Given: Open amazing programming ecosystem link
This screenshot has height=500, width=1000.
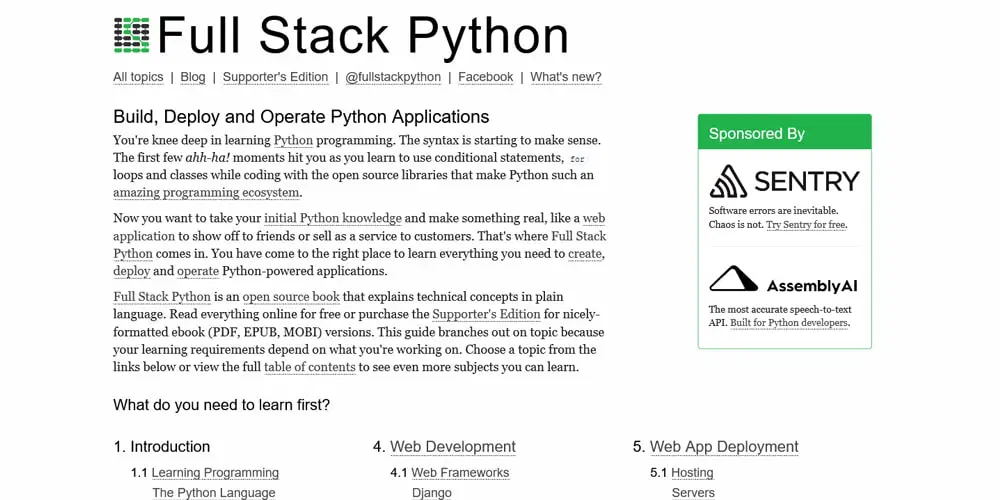Looking at the screenshot, I should [206, 193].
